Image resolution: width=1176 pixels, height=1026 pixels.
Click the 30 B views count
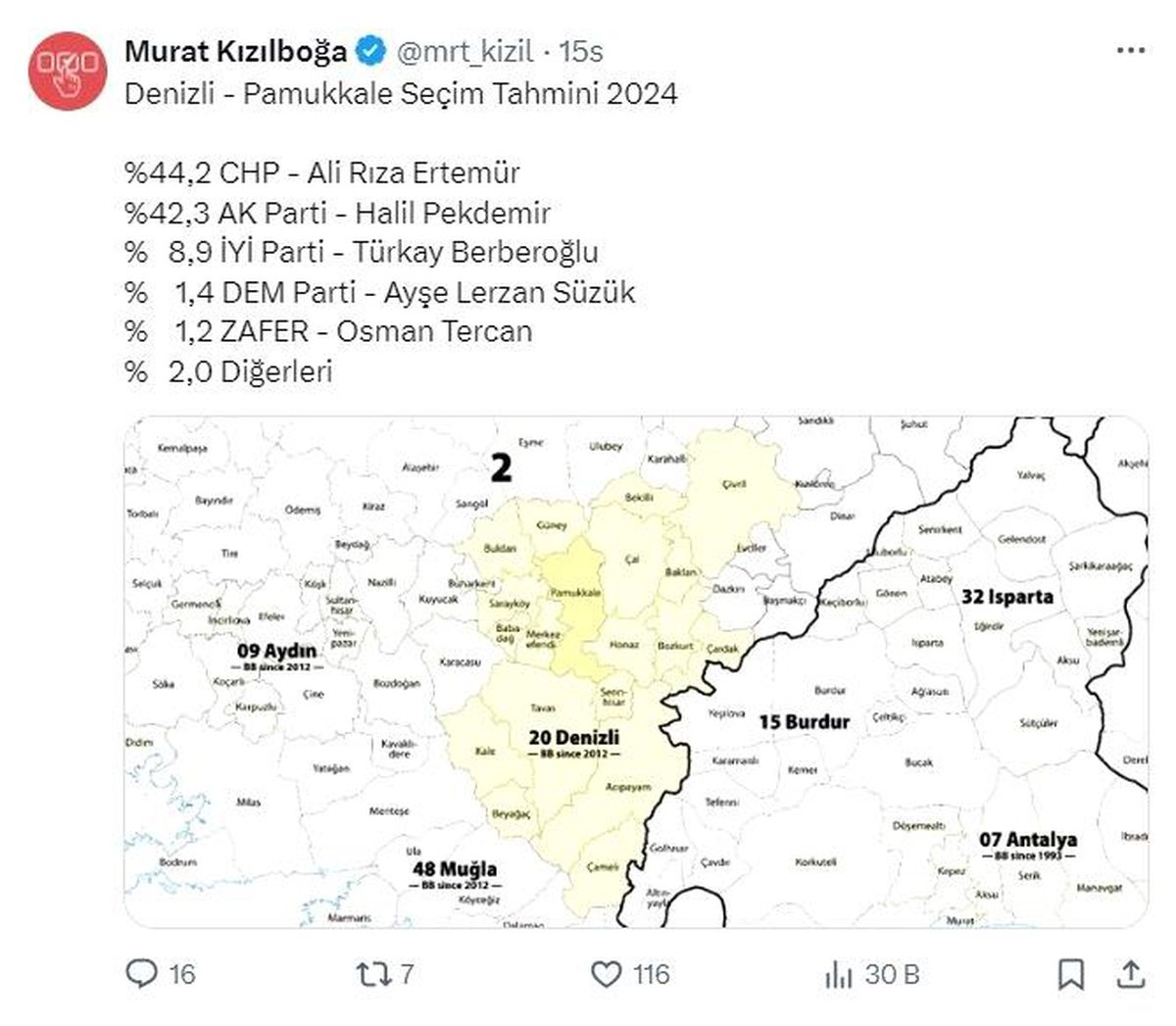(893, 974)
